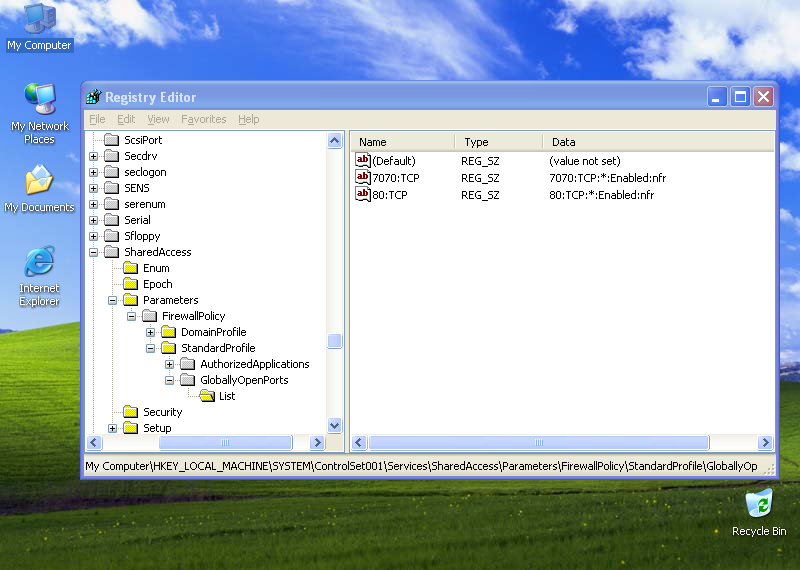
Task: Click the Sfloppy folder icon
Action: pos(112,236)
